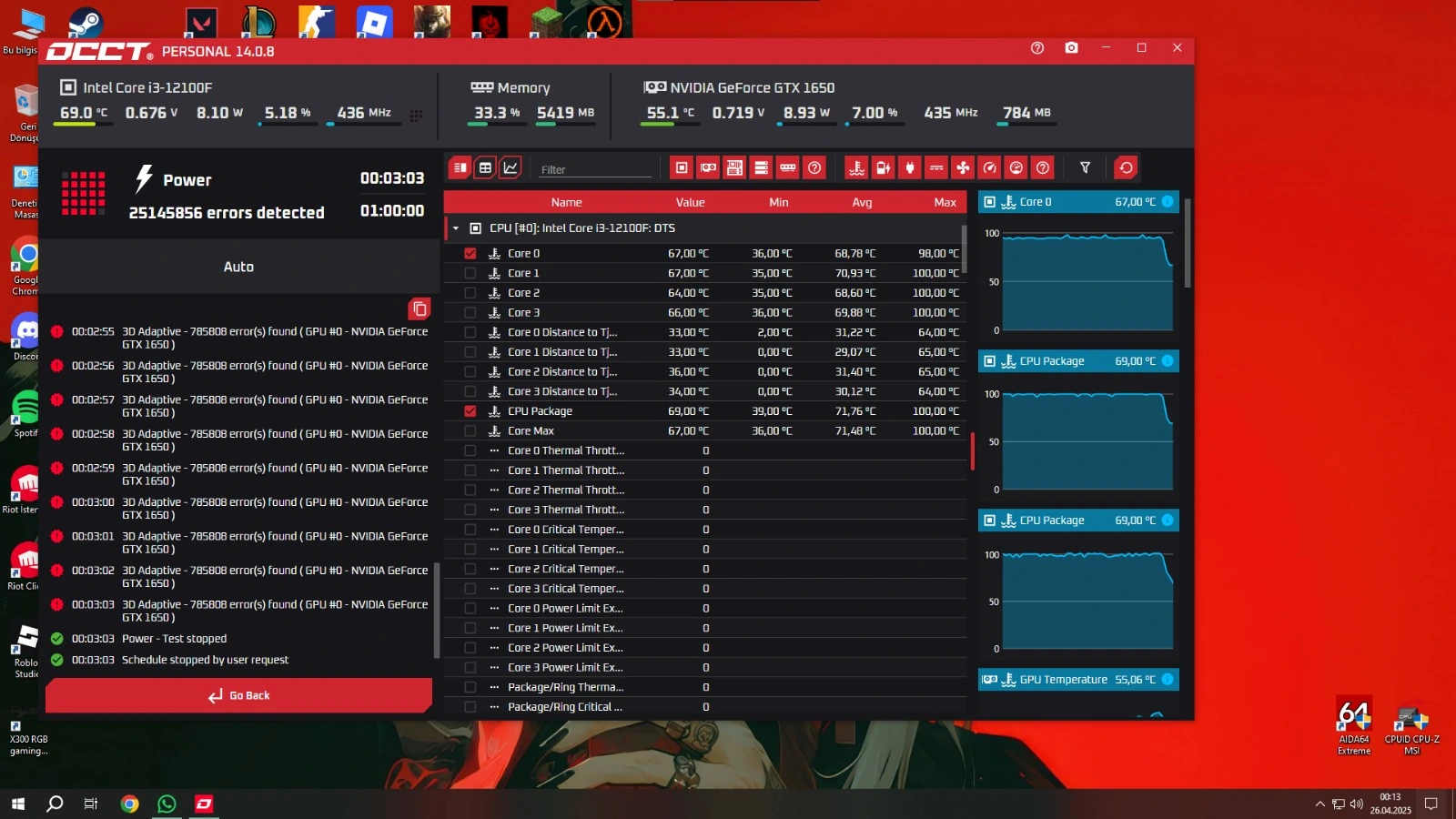1456x819 pixels.
Task: Select the 00:02:55 error log entry
Action: [x=239, y=338]
